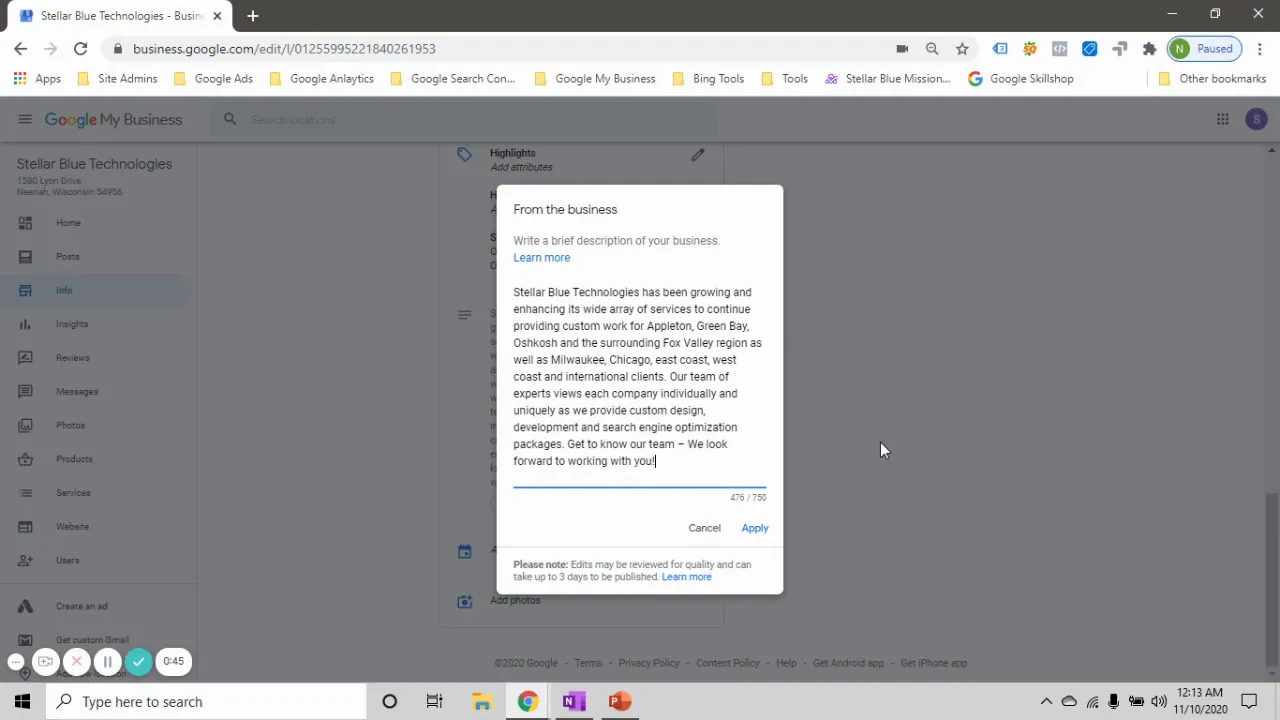Open the purple account avatar
1280x720 pixels.
coord(1256,119)
